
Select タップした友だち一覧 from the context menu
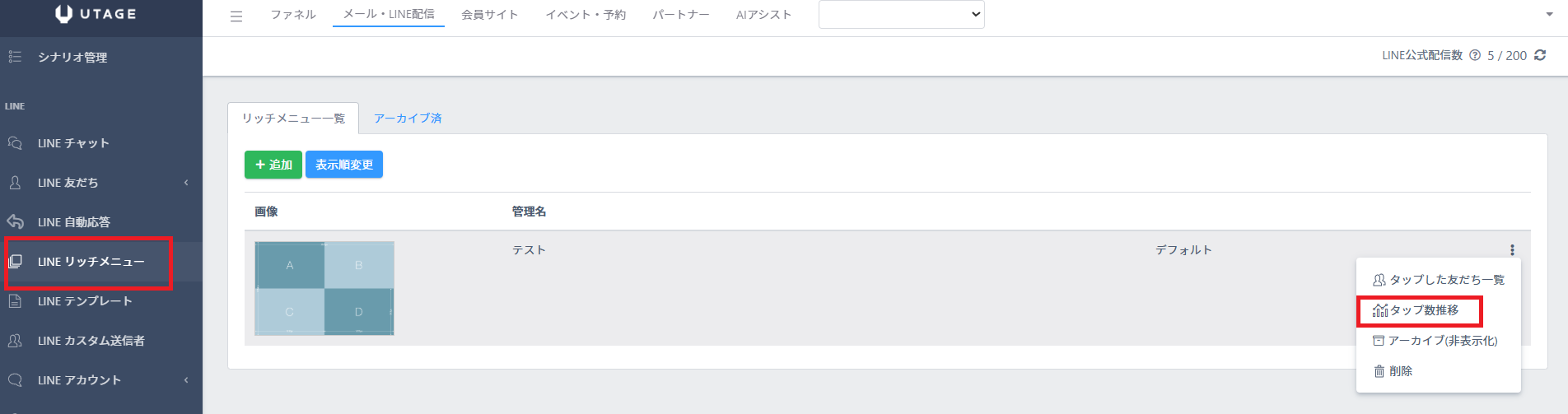pyautogui.click(x=1439, y=280)
